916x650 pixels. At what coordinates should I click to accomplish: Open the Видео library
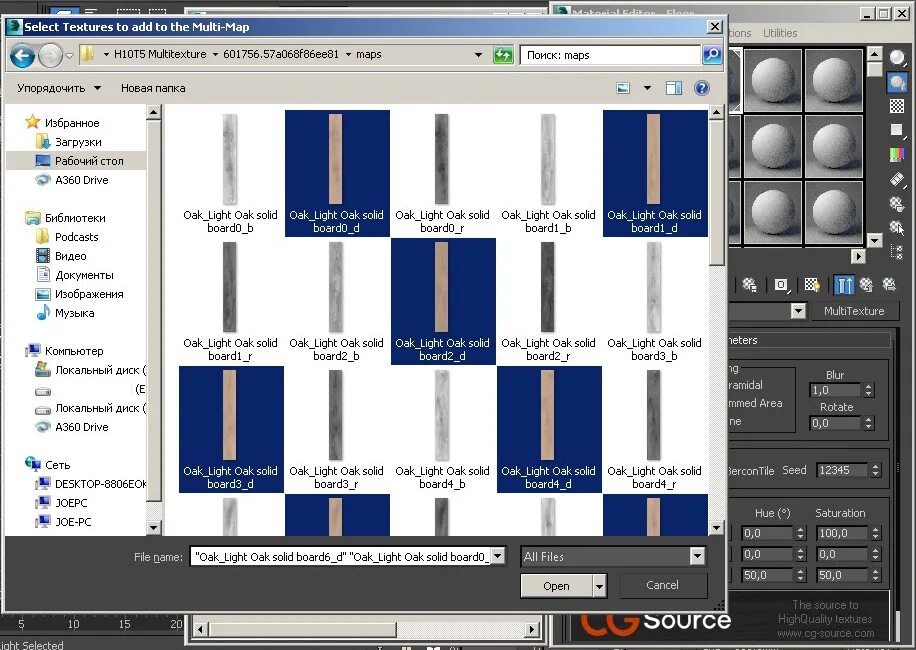point(71,256)
